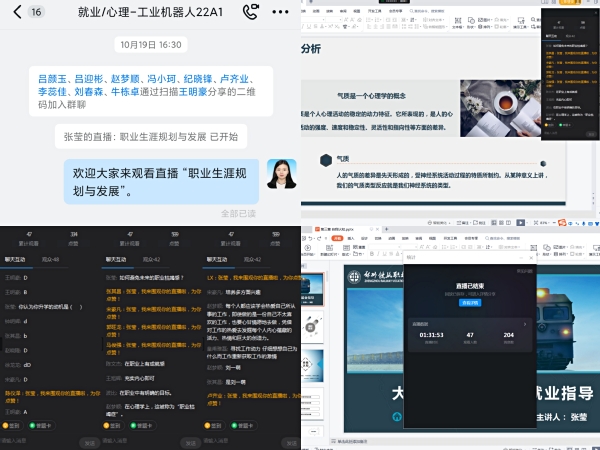Expand the live data arrow in statistics panel
The image size is (600, 450).
526,324
